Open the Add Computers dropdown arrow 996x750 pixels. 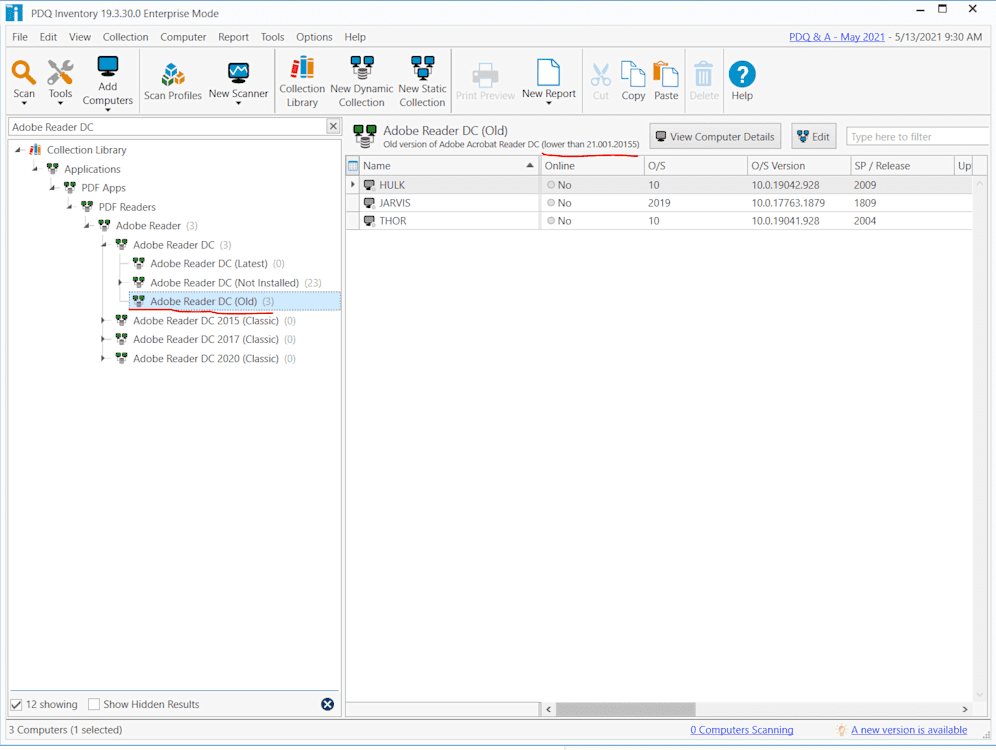107,110
